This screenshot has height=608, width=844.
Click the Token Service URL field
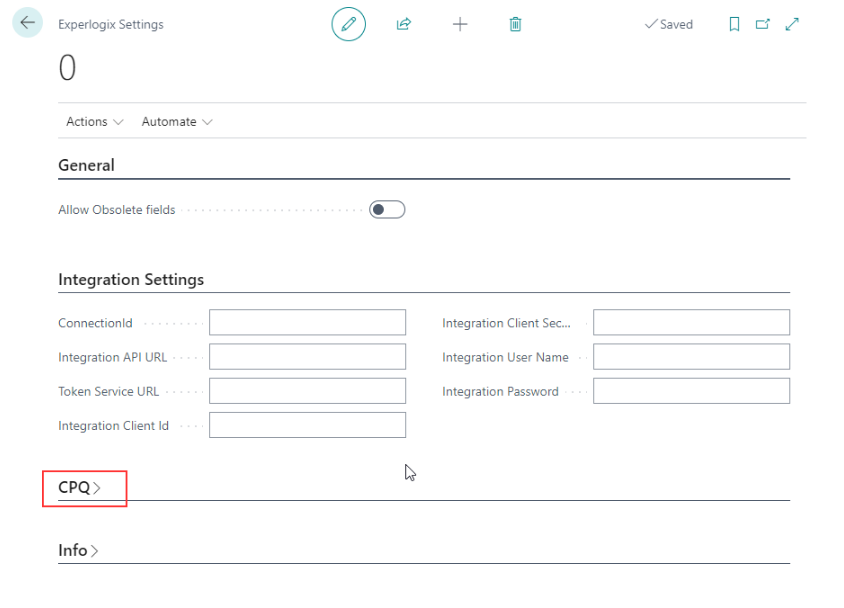click(307, 391)
